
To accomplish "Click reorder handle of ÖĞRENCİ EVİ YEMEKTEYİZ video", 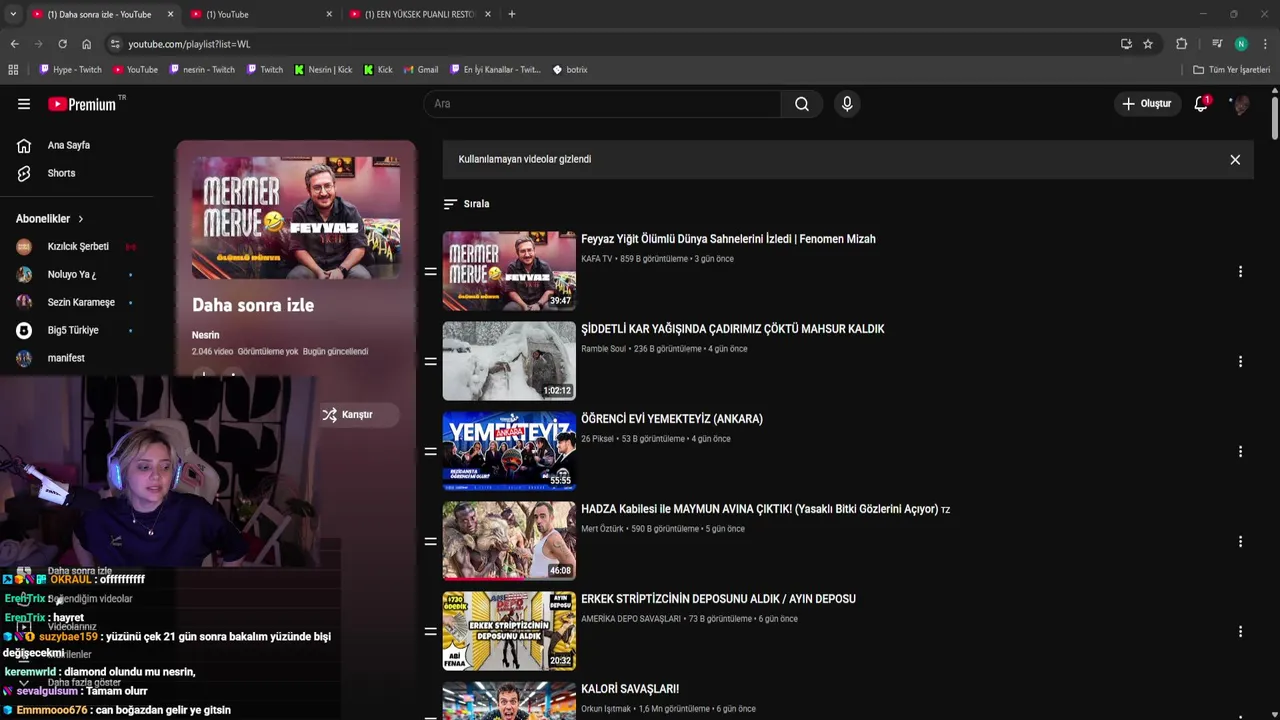I will coord(430,452).
